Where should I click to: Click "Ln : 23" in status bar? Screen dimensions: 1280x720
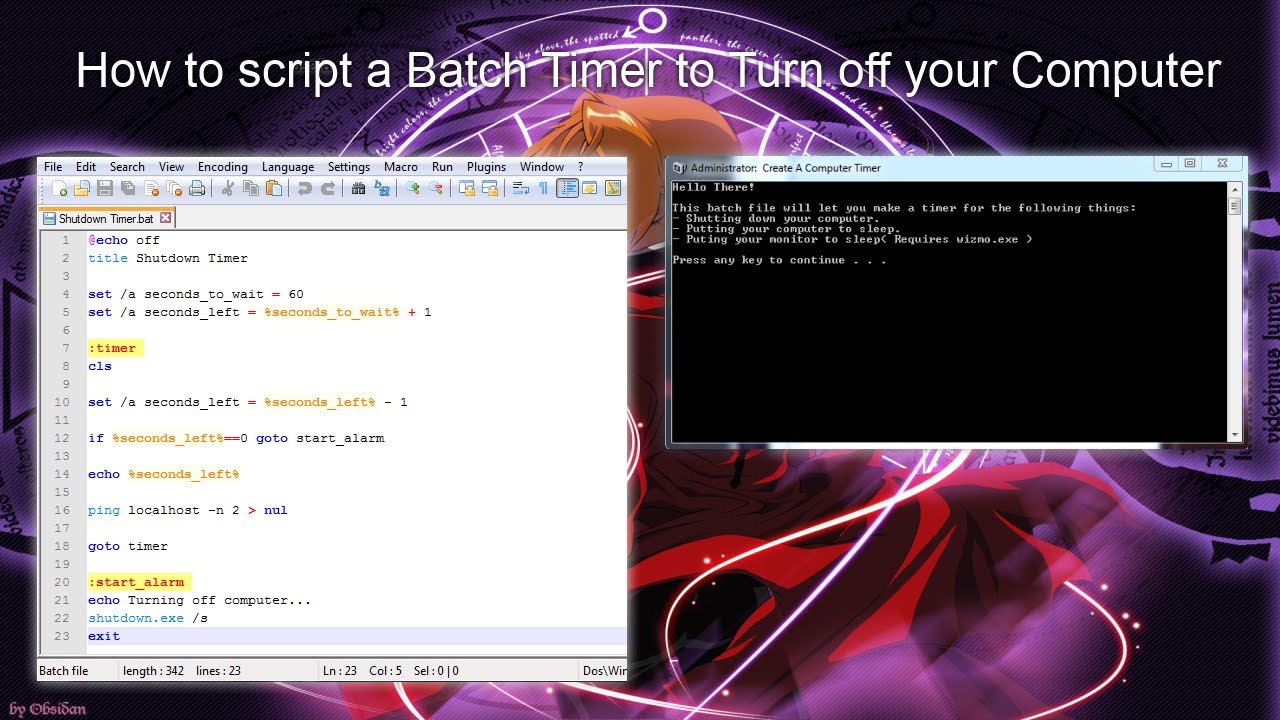(341, 671)
